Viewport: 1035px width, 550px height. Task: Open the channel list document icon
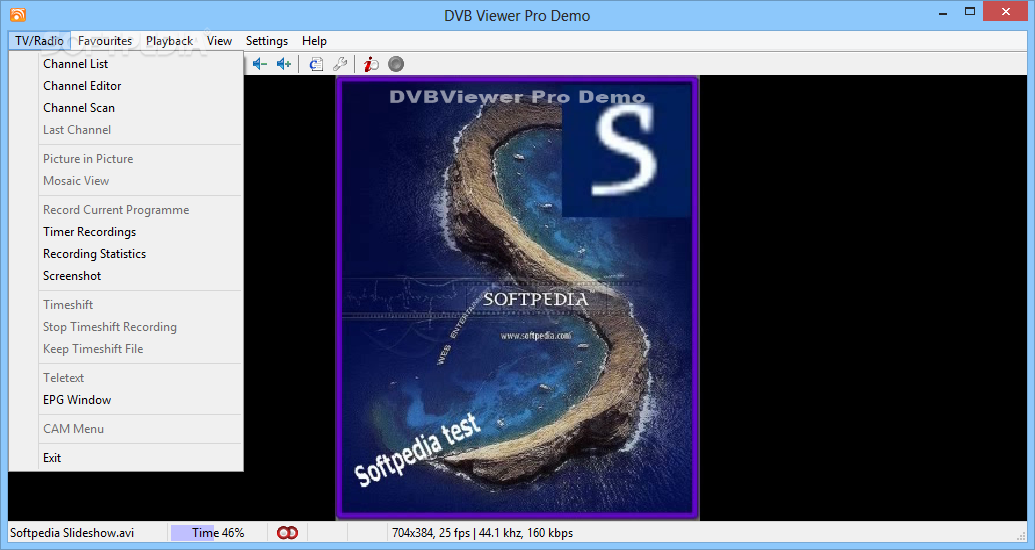(316, 64)
